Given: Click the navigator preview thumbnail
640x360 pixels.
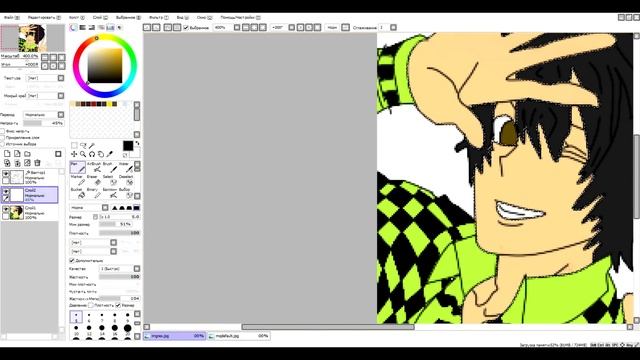Looking at the screenshot, I should click(33, 38).
